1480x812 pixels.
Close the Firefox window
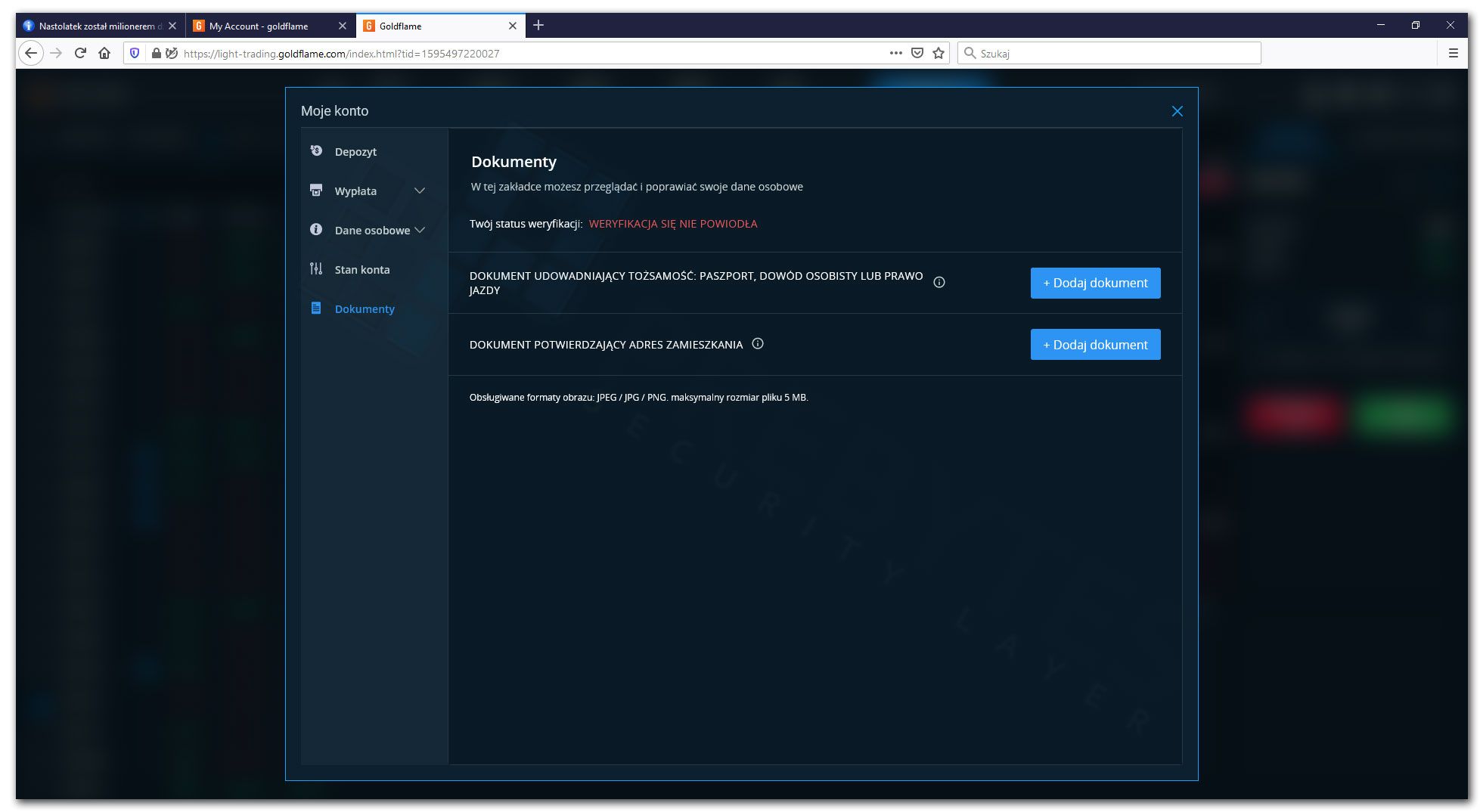(1451, 25)
